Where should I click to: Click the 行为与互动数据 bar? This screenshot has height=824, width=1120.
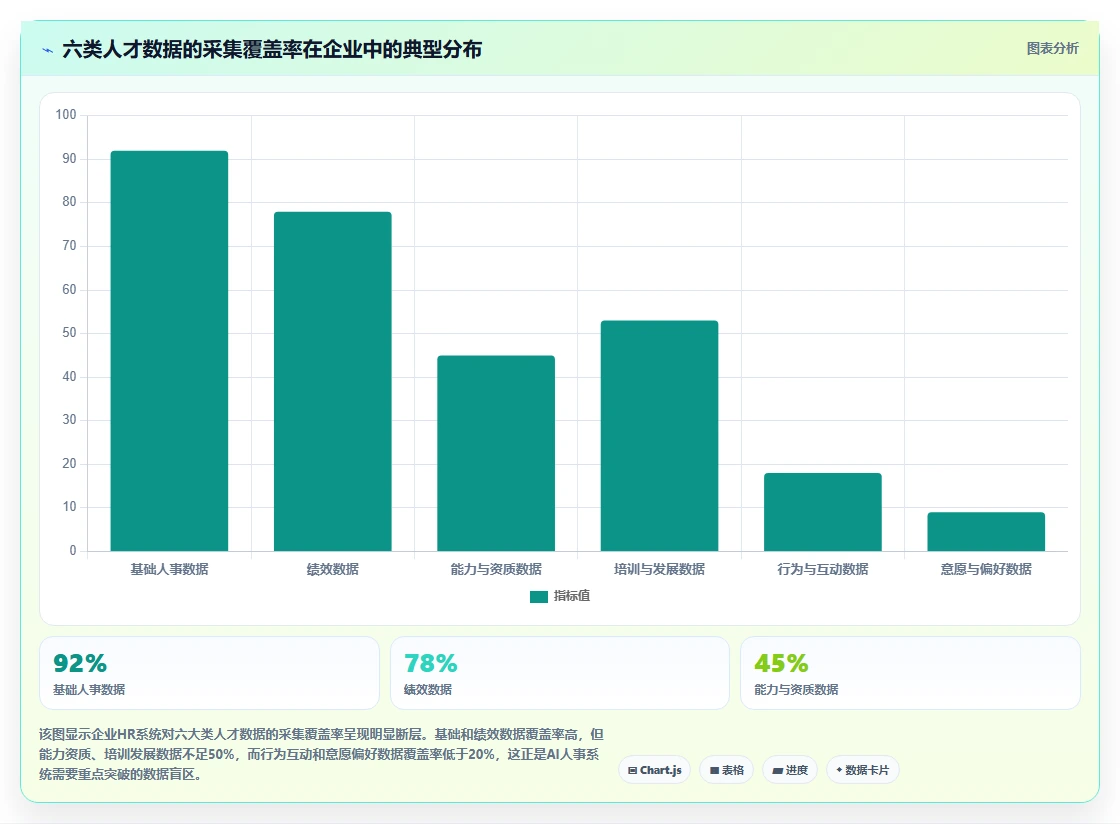click(823, 512)
